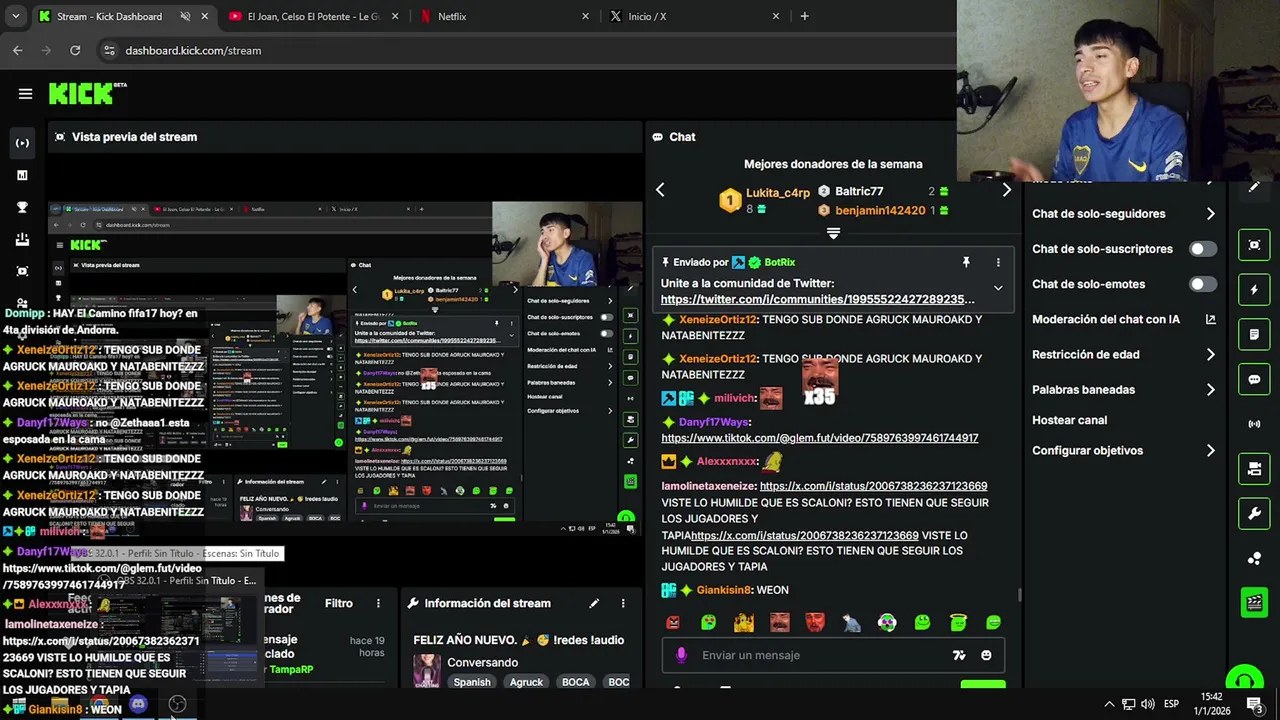Show hidden system tray icons
The width and height of the screenshot is (1280, 720).
click(x=1108, y=704)
